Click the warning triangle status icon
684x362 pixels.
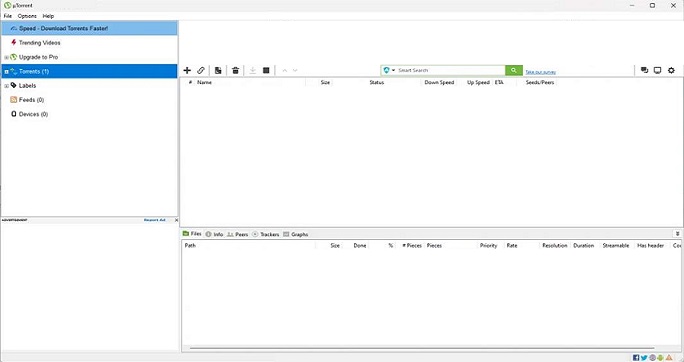click(669, 358)
